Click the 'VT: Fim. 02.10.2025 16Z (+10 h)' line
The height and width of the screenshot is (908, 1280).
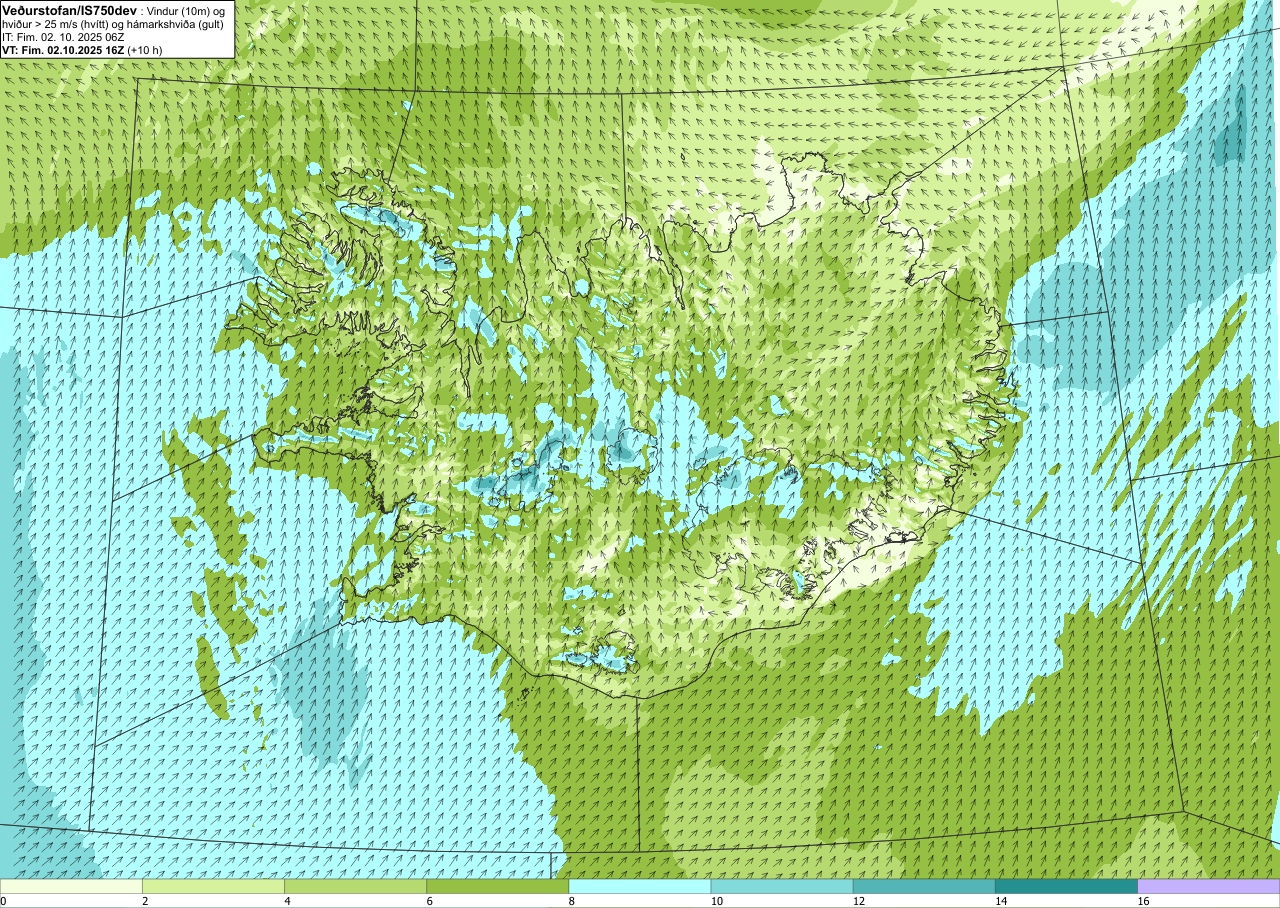click(82, 49)
